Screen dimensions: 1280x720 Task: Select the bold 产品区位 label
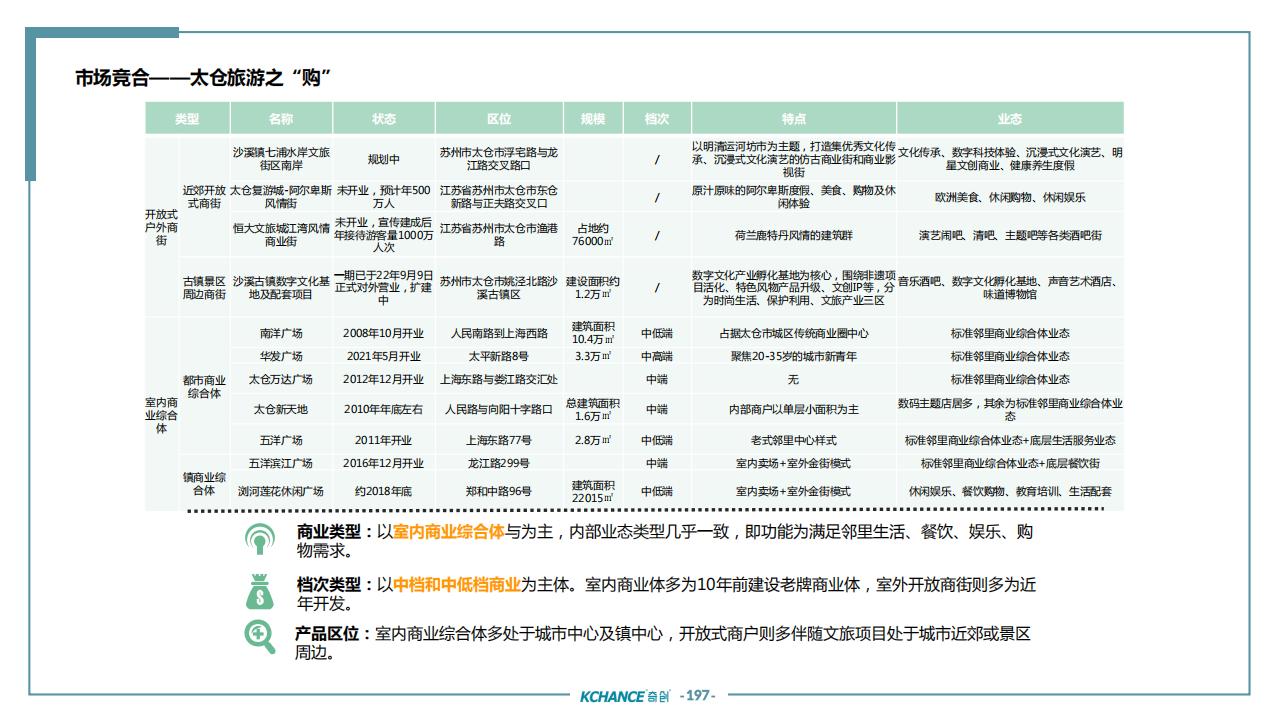pyautogui.click(x=327, y=634)
